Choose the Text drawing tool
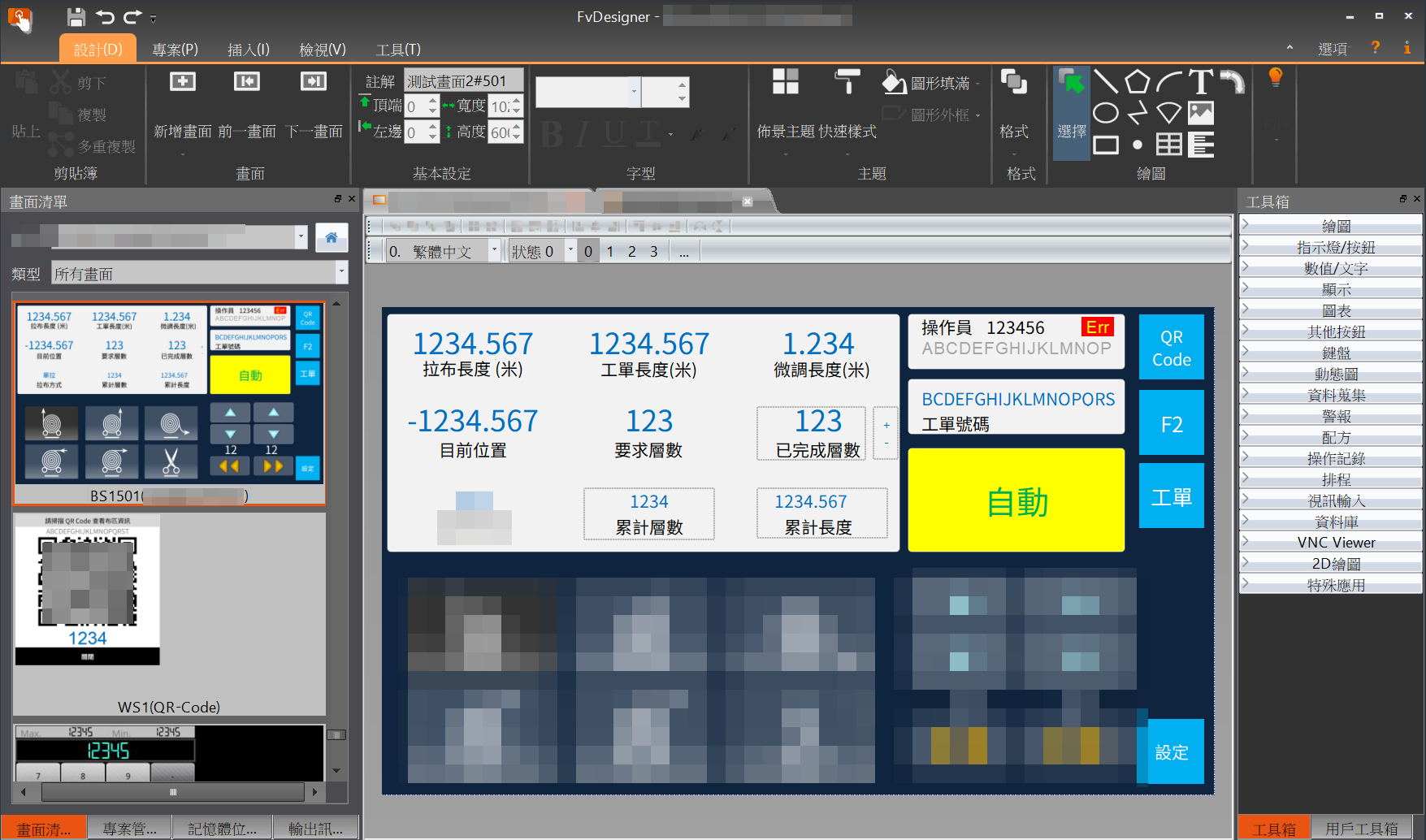Image resolution: width=1426 pixels, height=840 pixels. coord(1200,81)
